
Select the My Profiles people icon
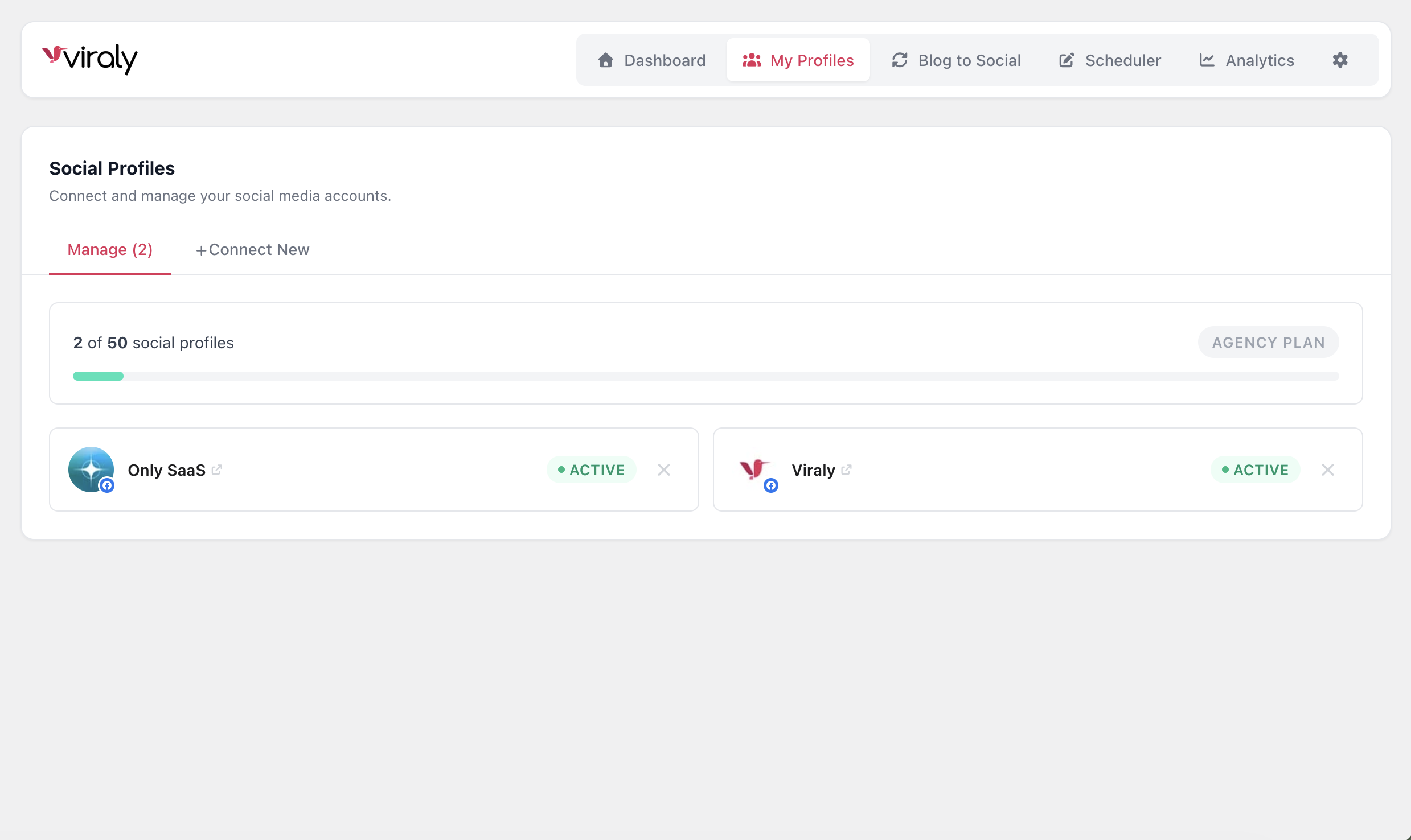(752, 60)
